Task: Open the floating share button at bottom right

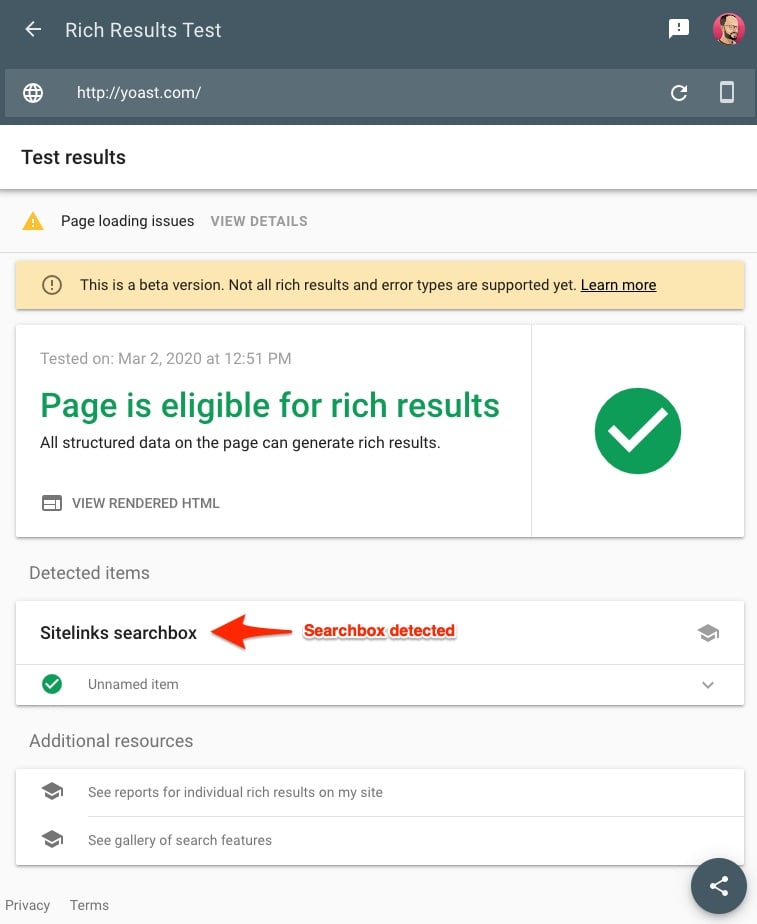Action: (718, 886)
